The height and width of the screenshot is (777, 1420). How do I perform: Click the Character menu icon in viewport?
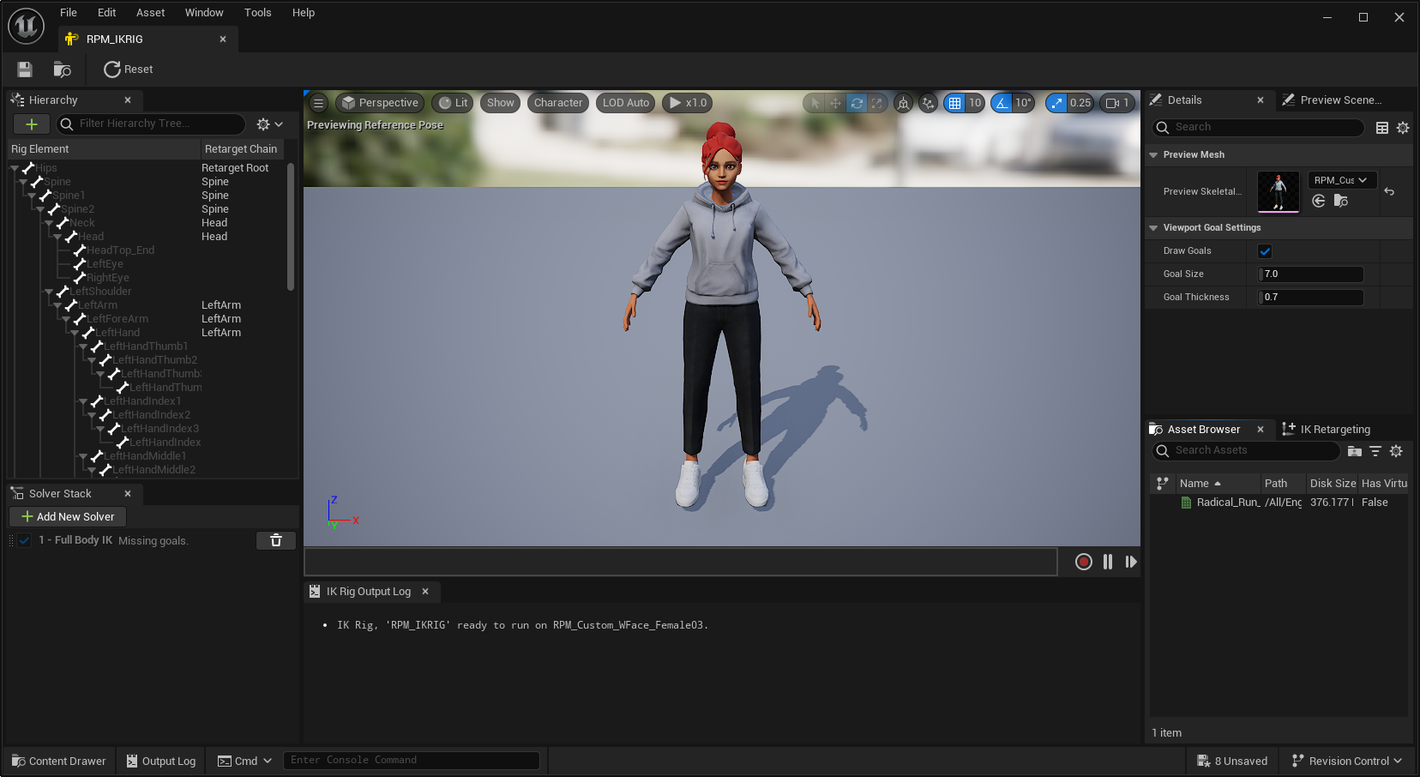click(558, 102)
